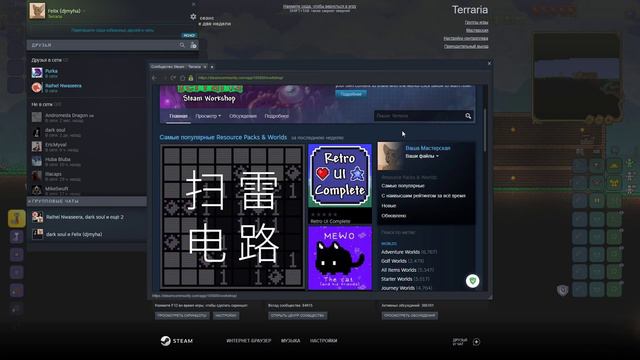
Task: Click the open community hub button
Action: click(x=298, y=316)
